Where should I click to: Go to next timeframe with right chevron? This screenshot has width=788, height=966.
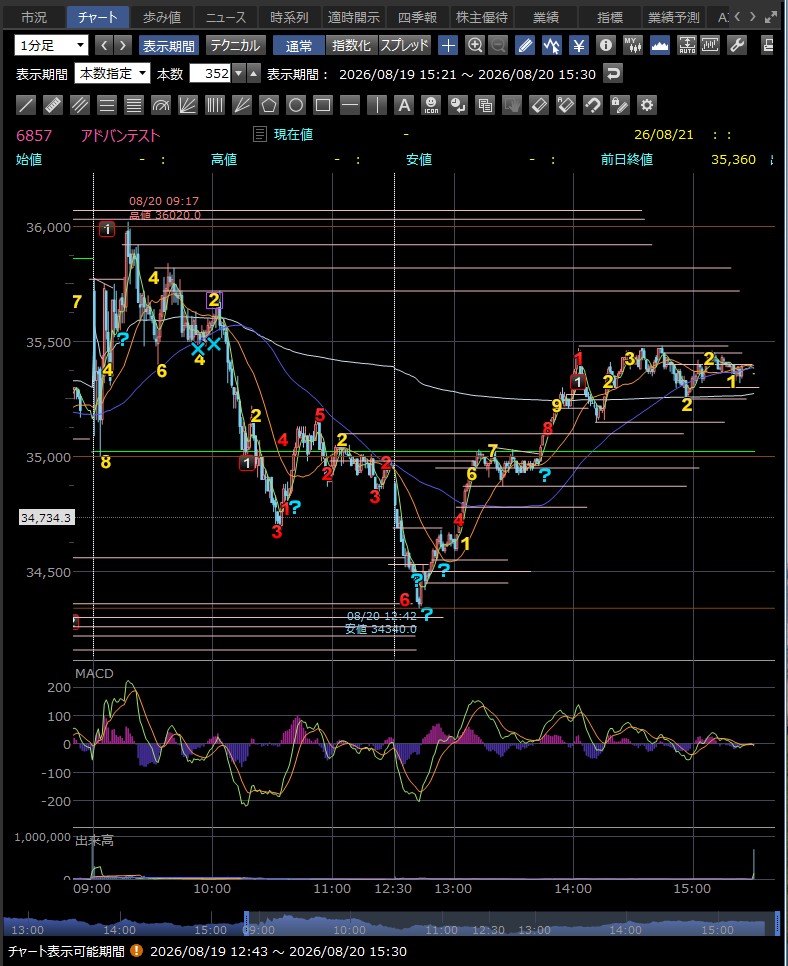click(123, 46)
